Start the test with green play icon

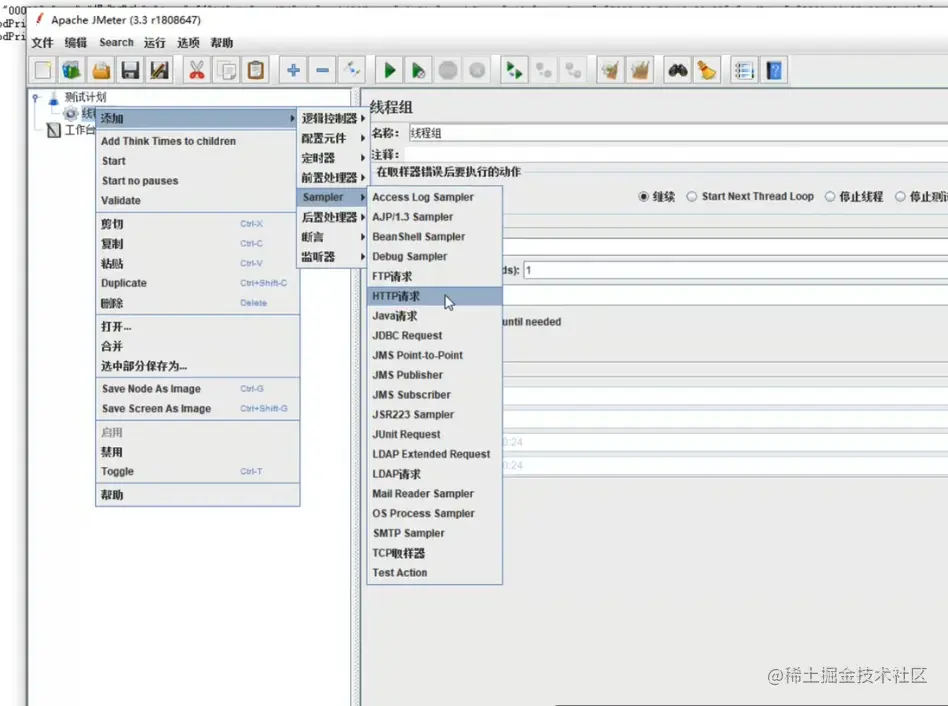click(389, 70)
